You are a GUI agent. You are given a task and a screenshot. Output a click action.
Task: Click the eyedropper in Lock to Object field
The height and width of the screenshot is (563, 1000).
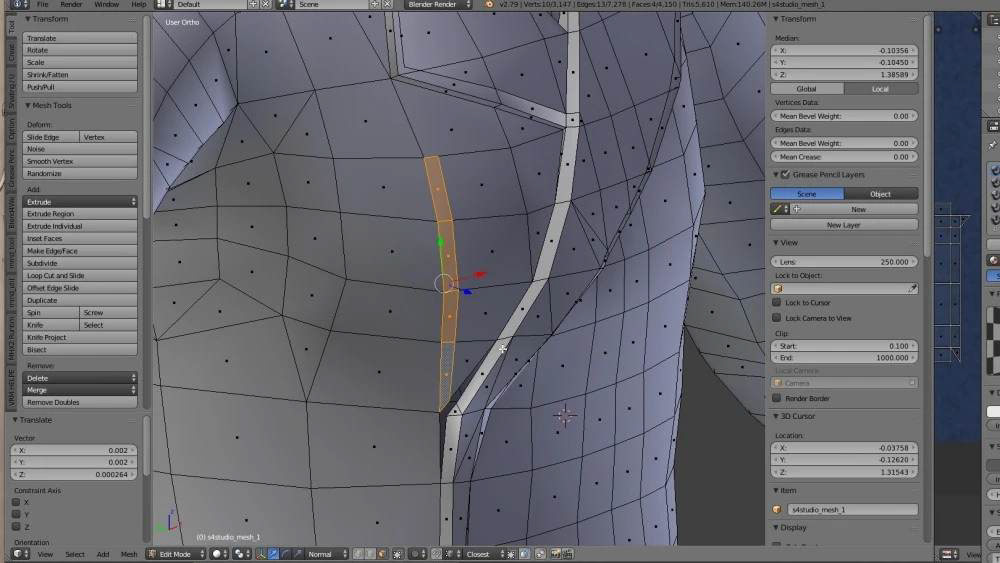(913, 288)
